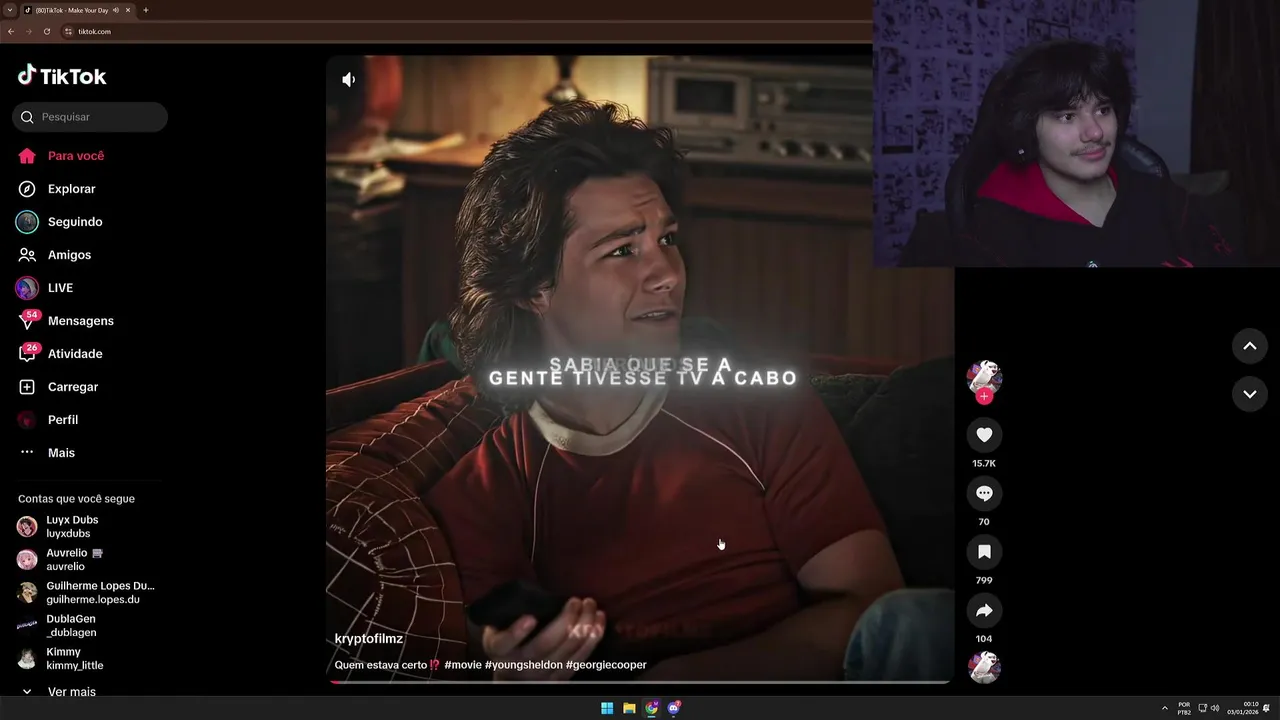1280x720 pixels.
Task: Open the Amigos section
Action: coord(69,255)
